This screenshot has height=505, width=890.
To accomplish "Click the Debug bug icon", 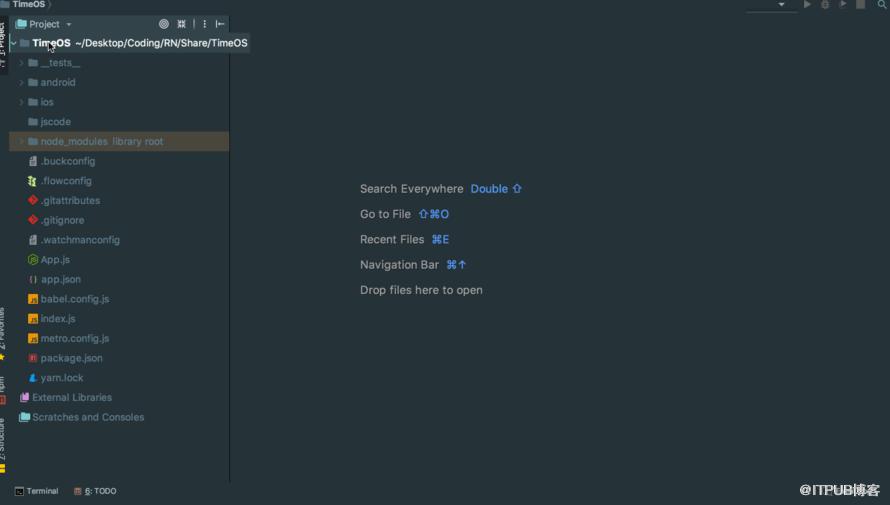I will (825, 5).
